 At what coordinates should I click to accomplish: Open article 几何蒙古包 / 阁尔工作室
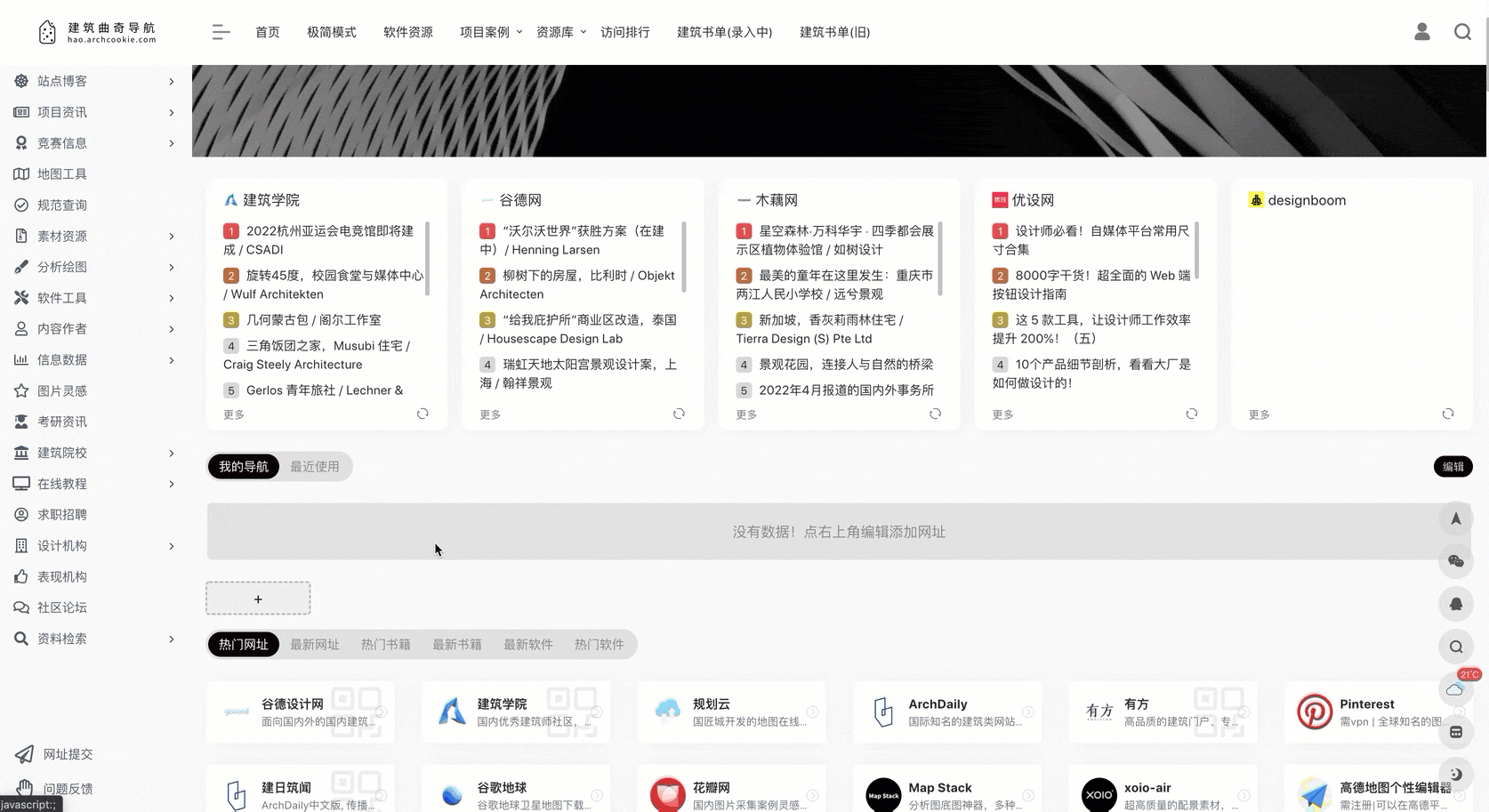point(313,320)
